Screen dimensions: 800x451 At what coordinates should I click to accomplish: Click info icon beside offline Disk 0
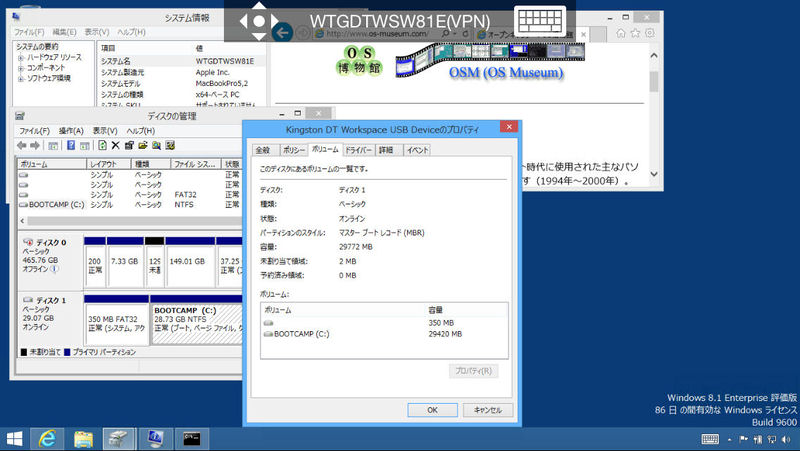pyautogui.click(x=54, y=268)
